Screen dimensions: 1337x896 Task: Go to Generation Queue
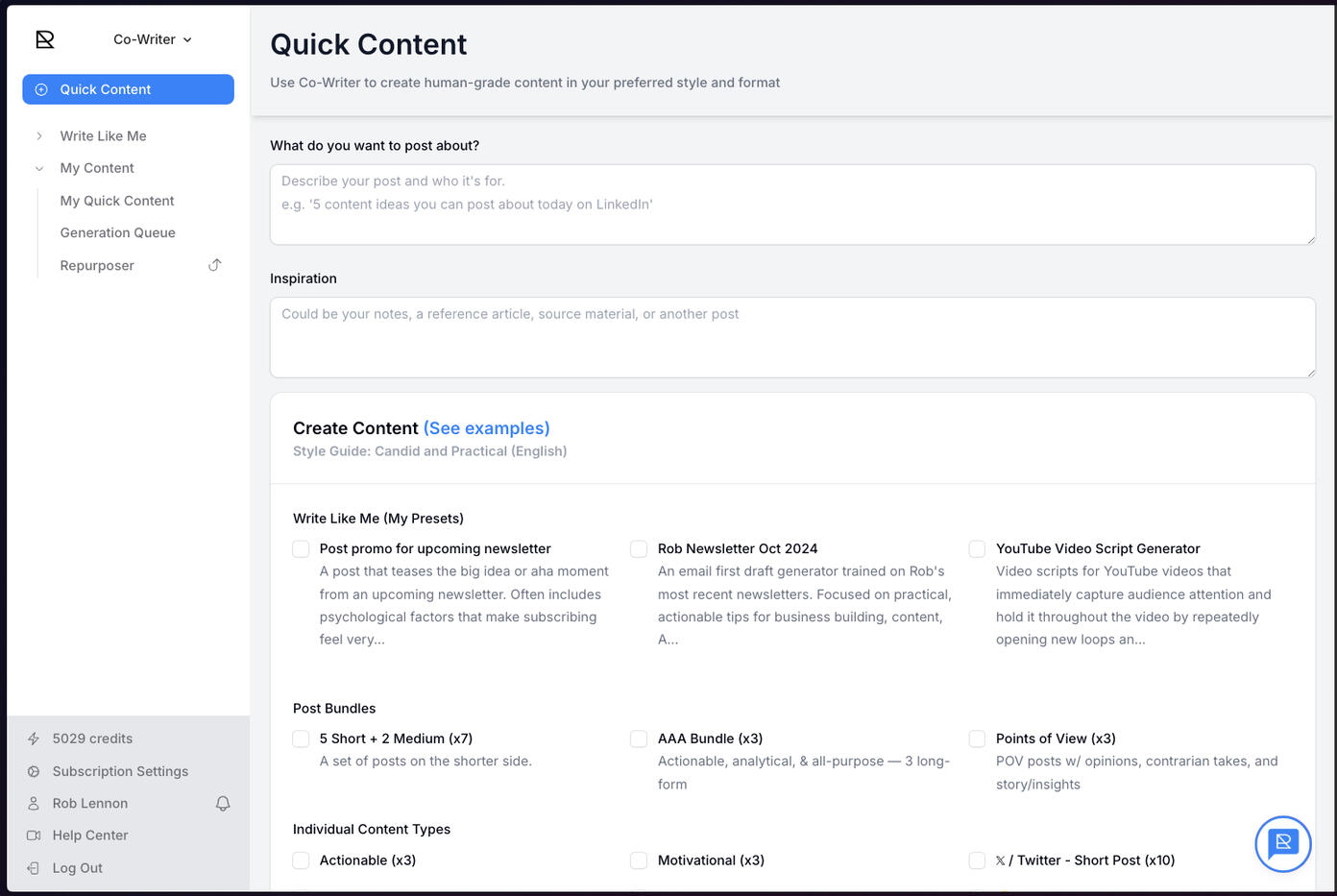117,232
